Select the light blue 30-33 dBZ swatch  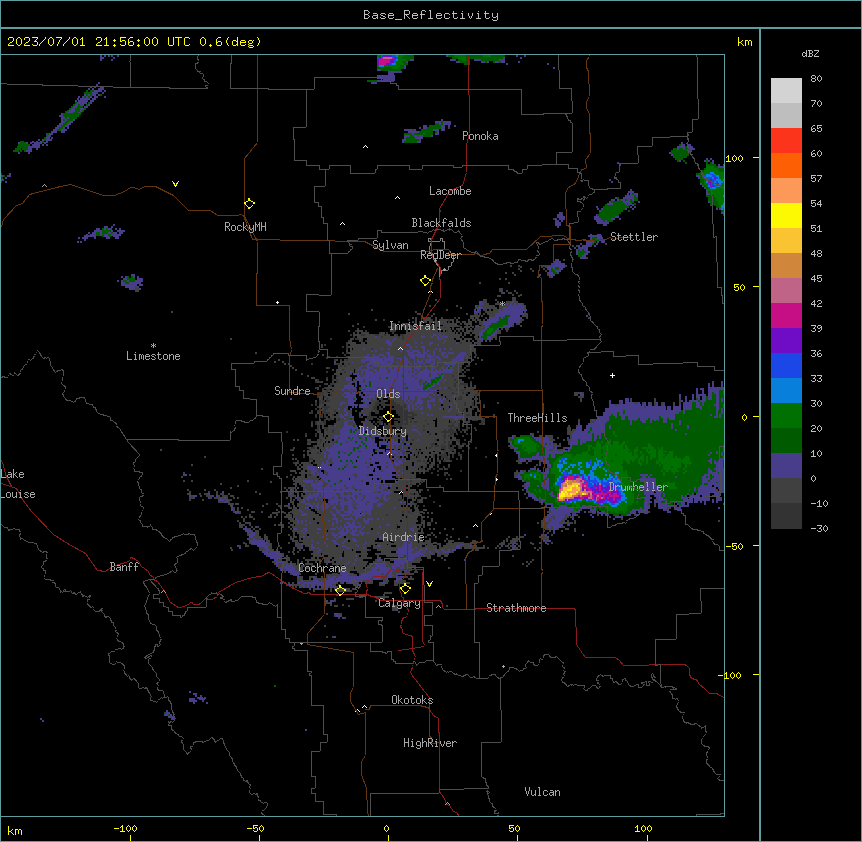coord(786,391)
